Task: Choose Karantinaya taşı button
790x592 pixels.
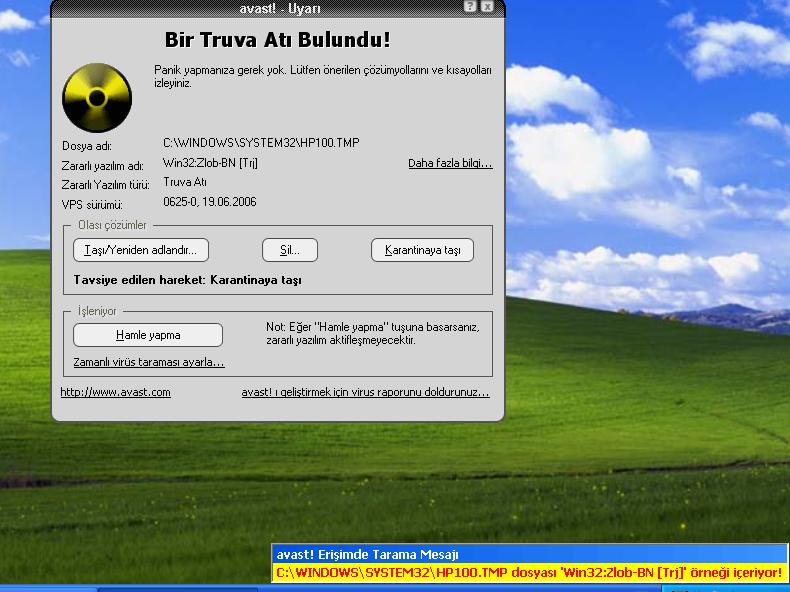Action: point(422,250)
